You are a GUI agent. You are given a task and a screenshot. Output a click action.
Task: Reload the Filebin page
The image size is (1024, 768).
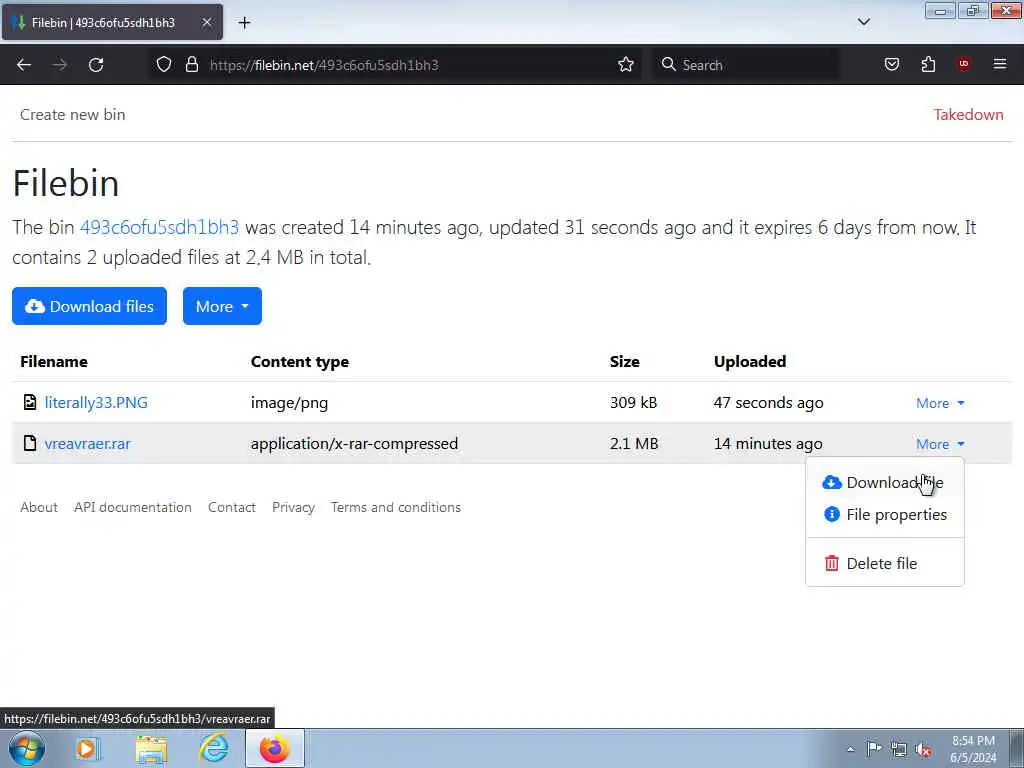96,65
